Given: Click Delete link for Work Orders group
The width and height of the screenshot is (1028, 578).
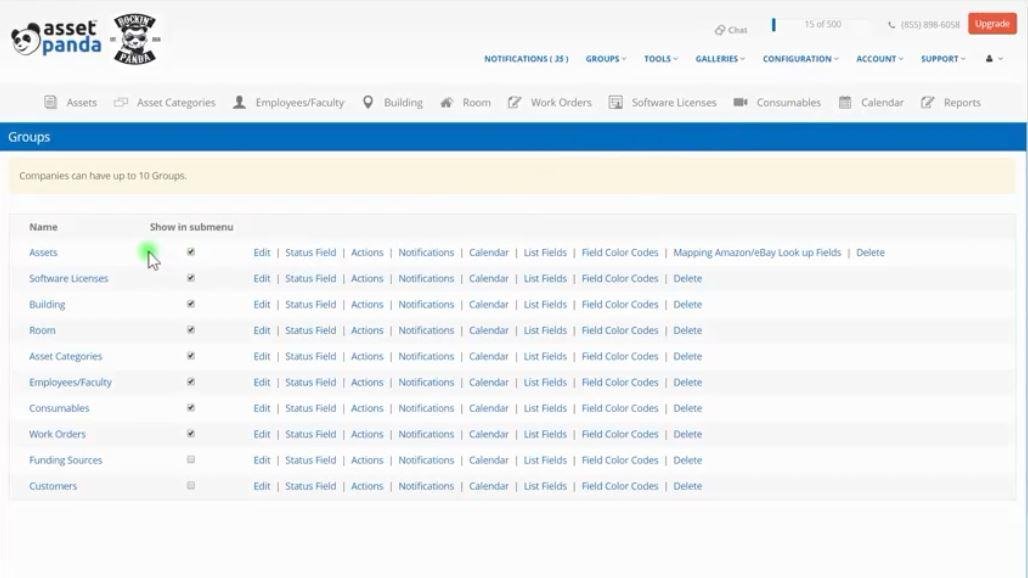Looking at the screenshot, I should pyautogui.click(x=687, y=434).
